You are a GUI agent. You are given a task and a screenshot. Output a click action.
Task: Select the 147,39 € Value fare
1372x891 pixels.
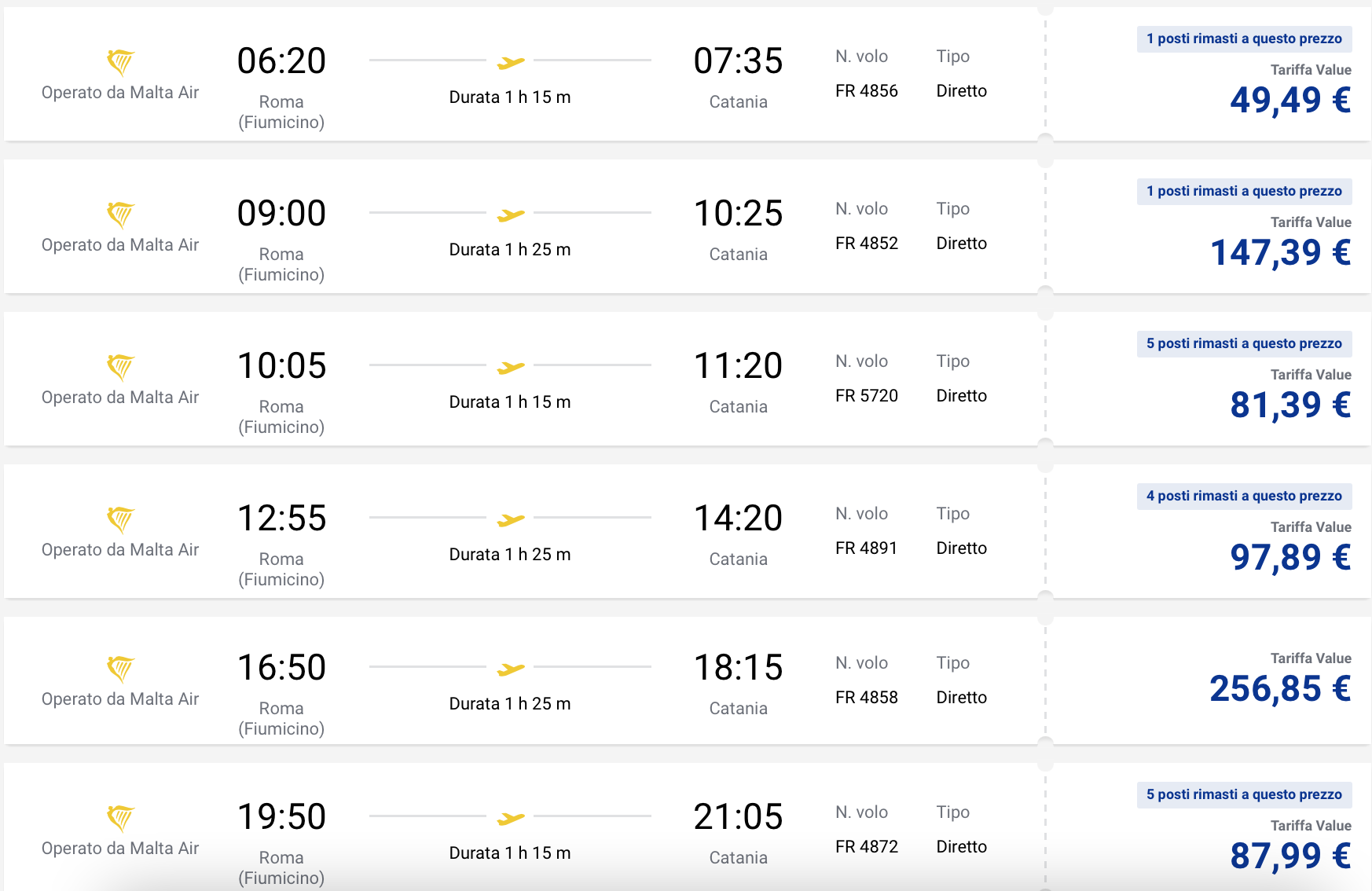[x=1281, y=252]
